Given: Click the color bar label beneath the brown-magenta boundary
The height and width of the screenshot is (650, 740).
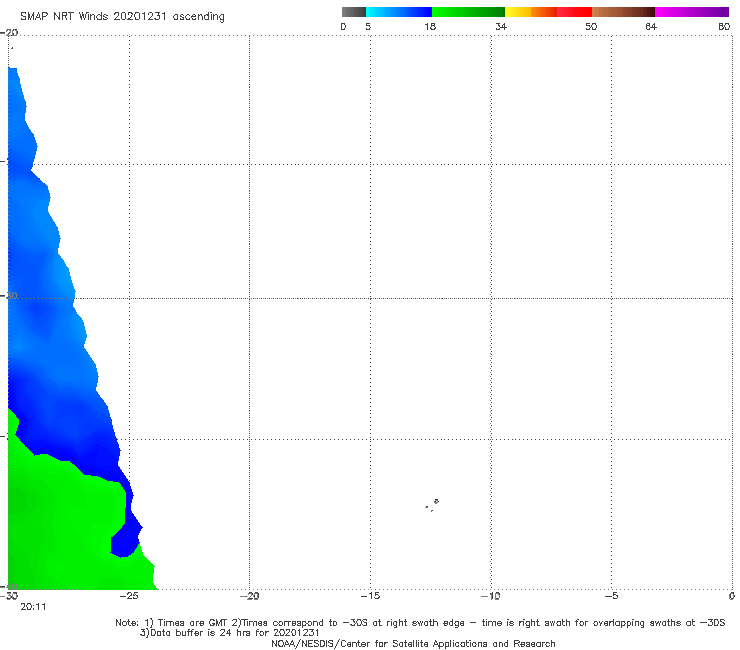Looking at the screenshot, I should (651, 26).
